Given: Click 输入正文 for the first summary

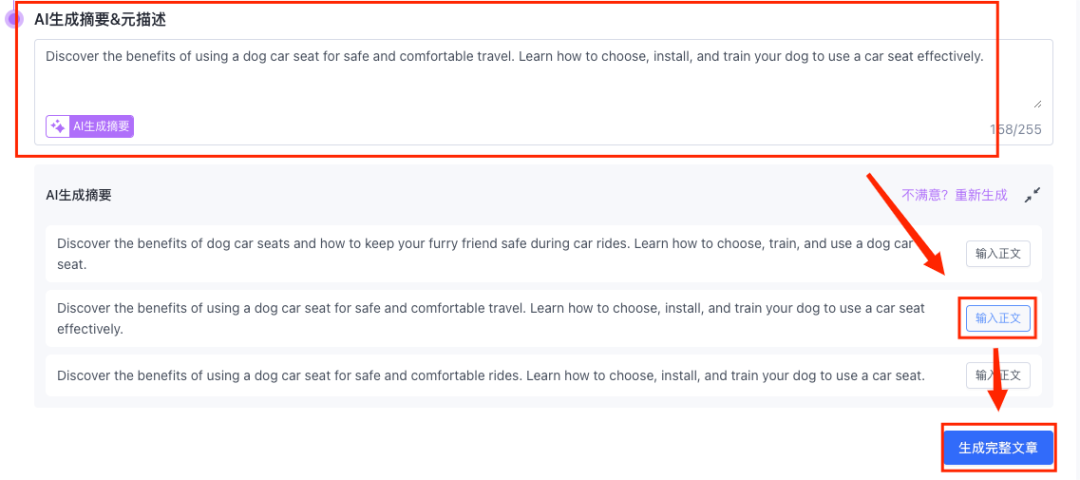Looking at the screenshot, I should 998,254.
